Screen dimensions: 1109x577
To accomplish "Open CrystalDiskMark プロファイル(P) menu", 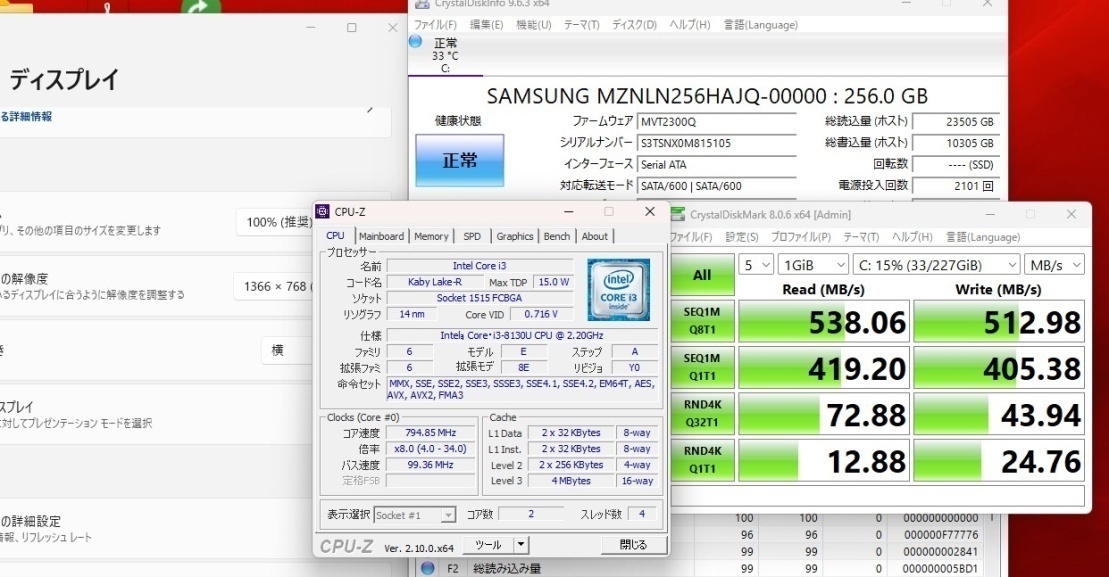I will click(x=801, y=237).
